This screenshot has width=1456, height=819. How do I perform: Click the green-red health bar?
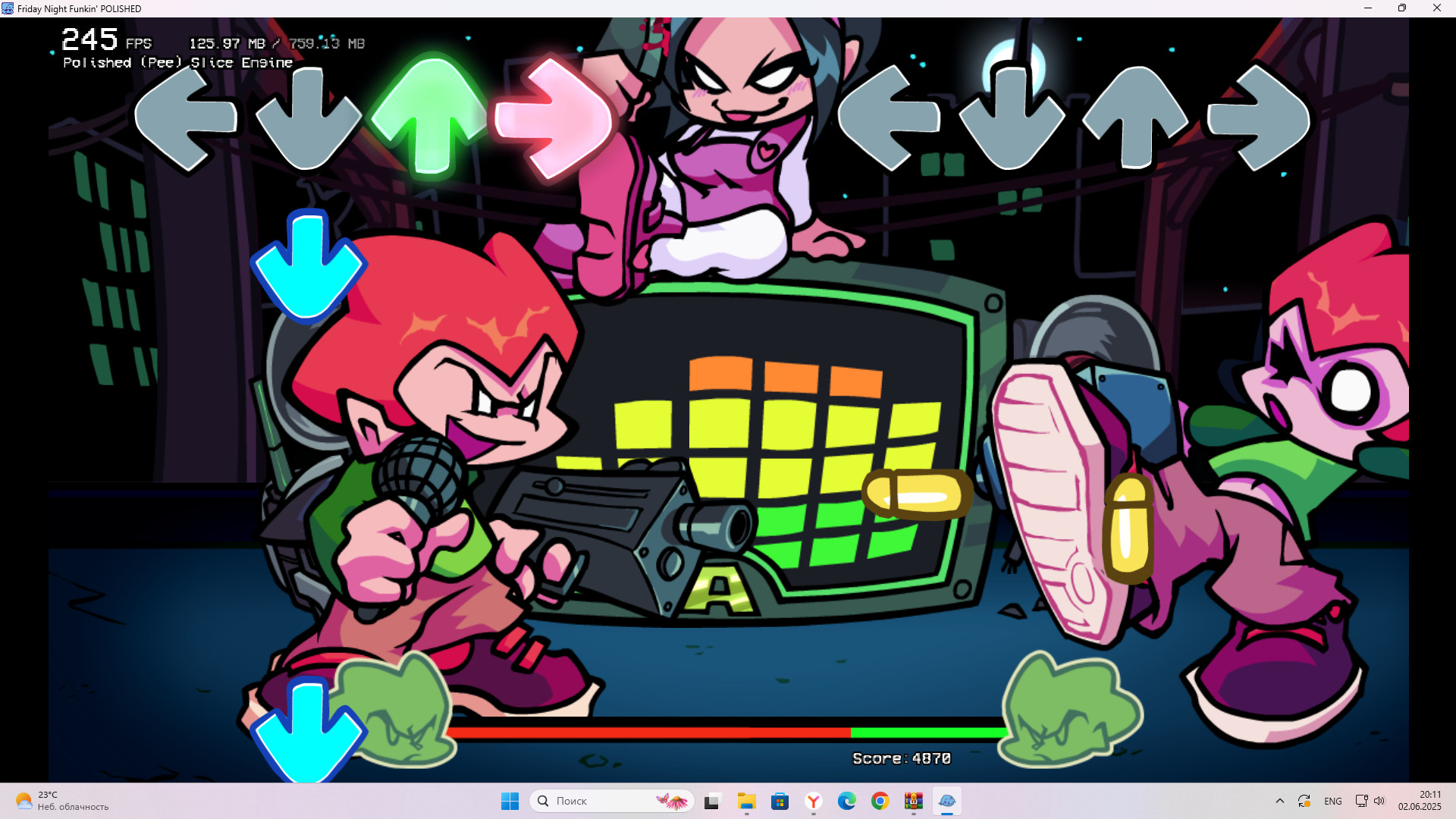point(728,733)
